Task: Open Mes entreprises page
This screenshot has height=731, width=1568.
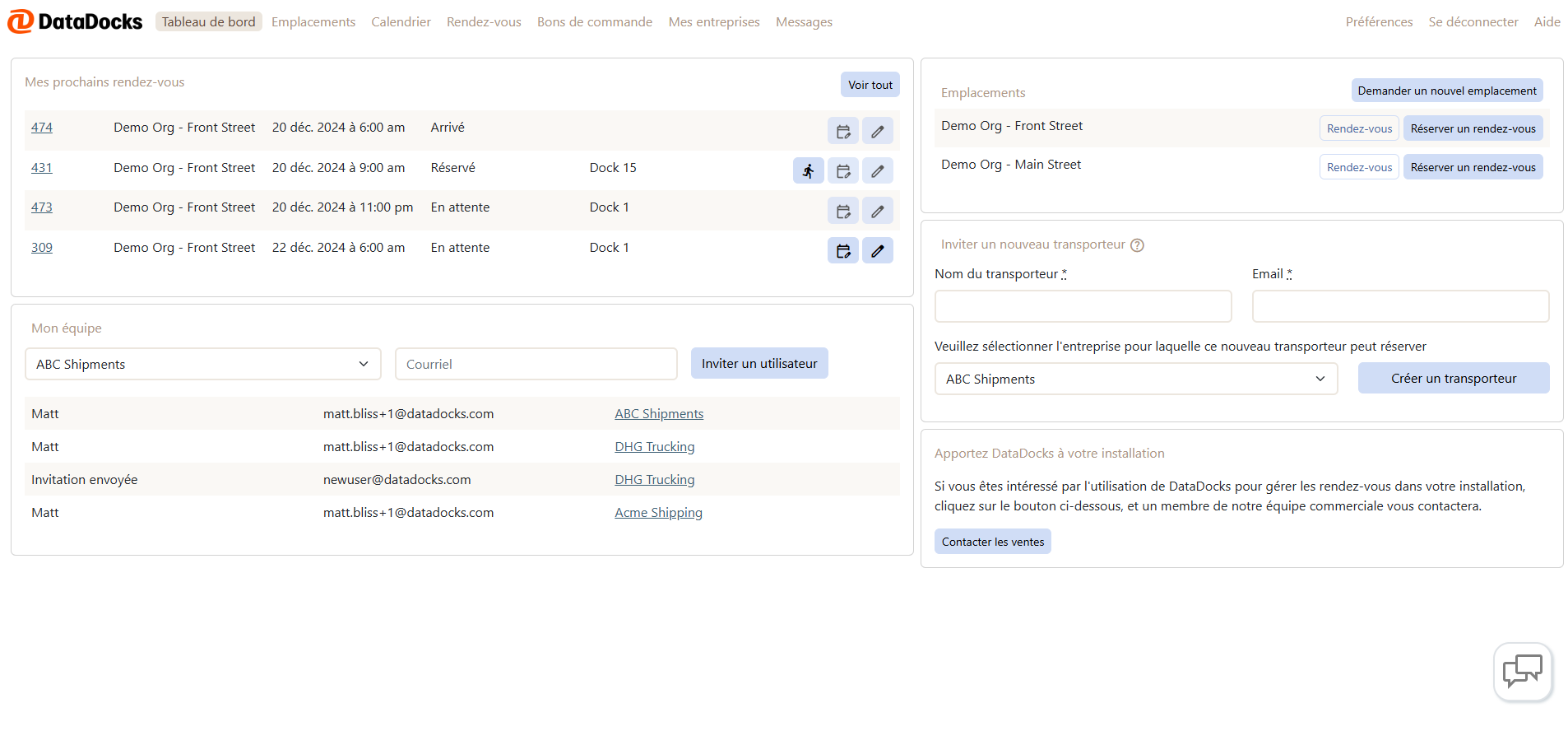Action: coord(714,21)
